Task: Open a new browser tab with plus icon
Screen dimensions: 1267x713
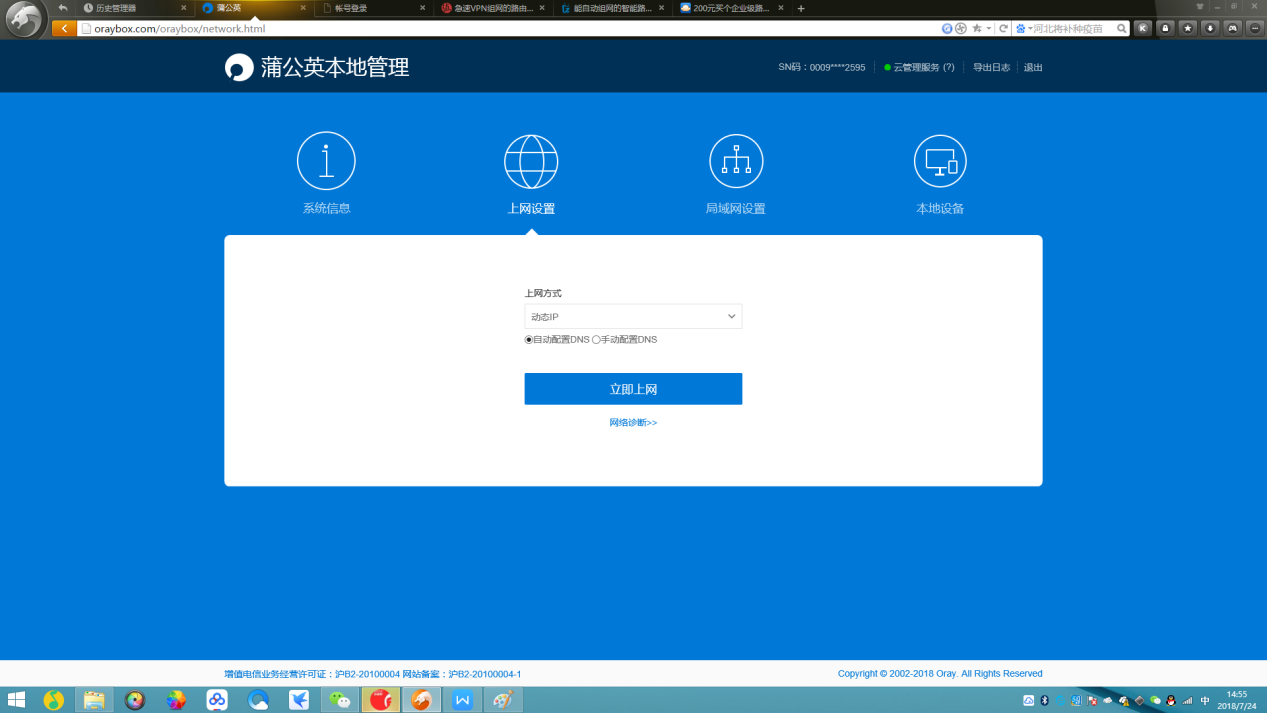Action: 800,8
